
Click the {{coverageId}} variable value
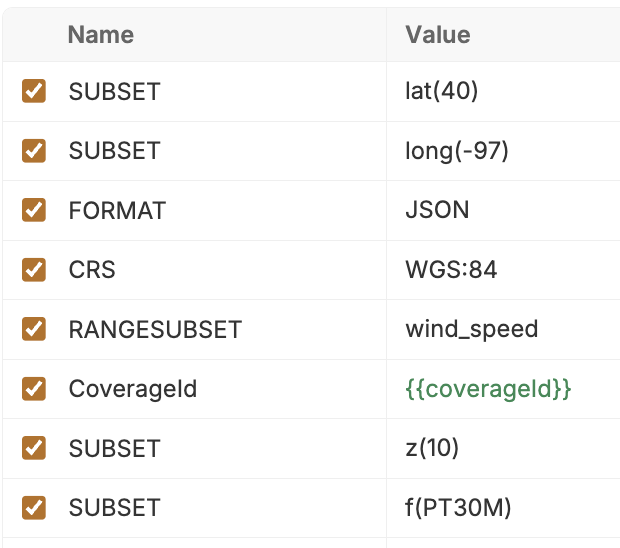488,389
